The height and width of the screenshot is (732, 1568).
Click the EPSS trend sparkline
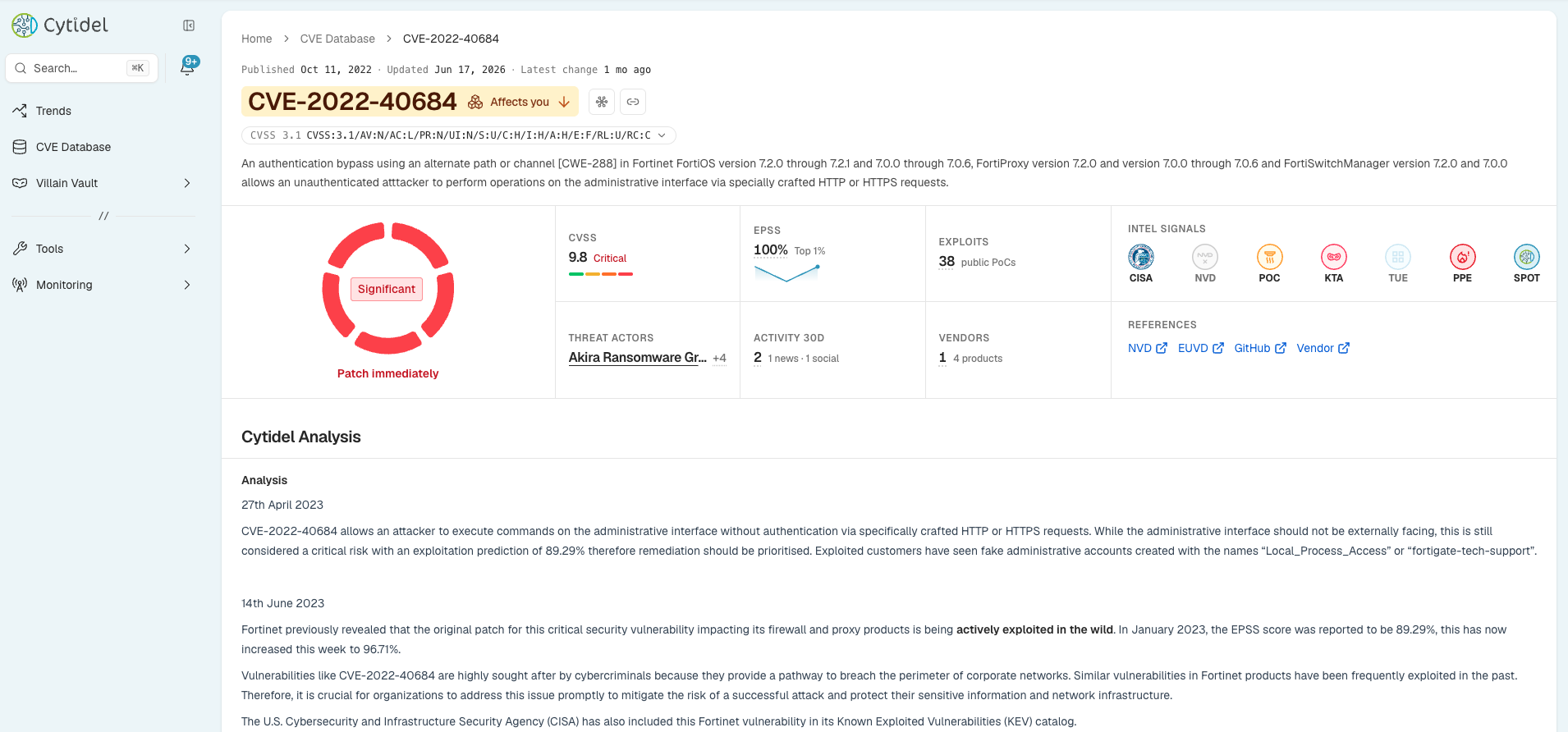click(x=786, y=274)
